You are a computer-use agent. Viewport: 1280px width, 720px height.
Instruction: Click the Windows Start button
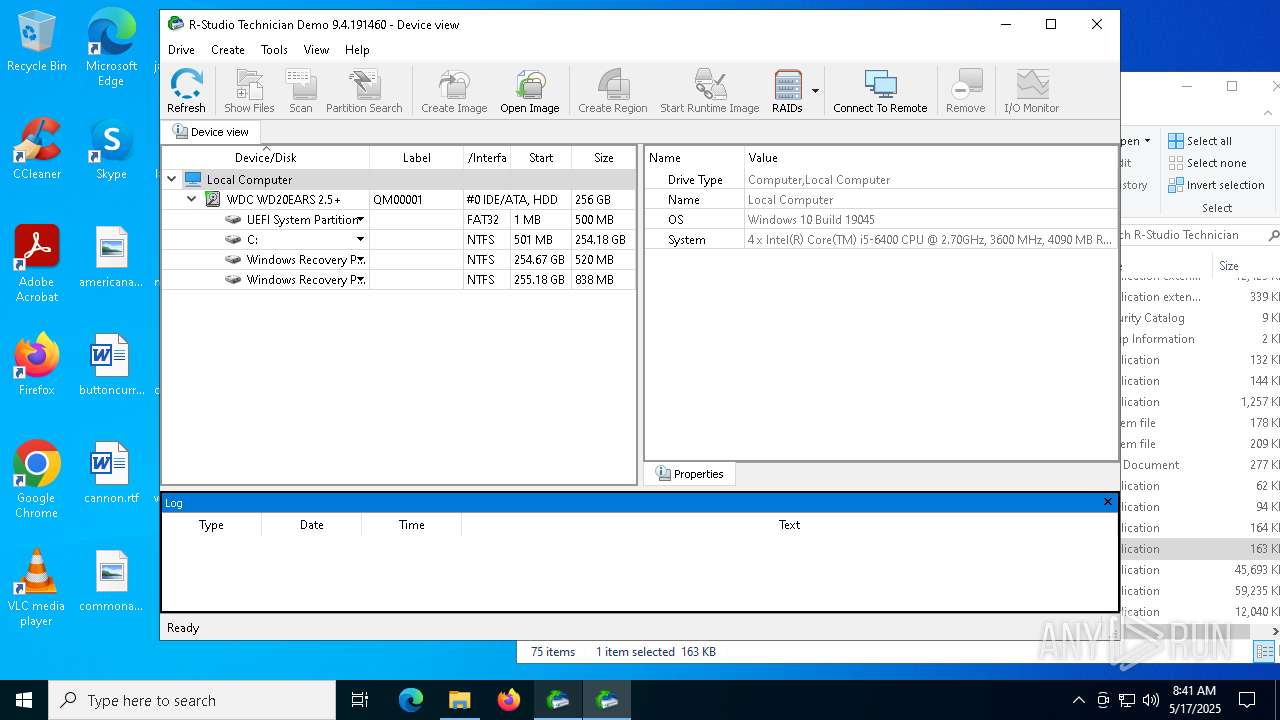24,700
